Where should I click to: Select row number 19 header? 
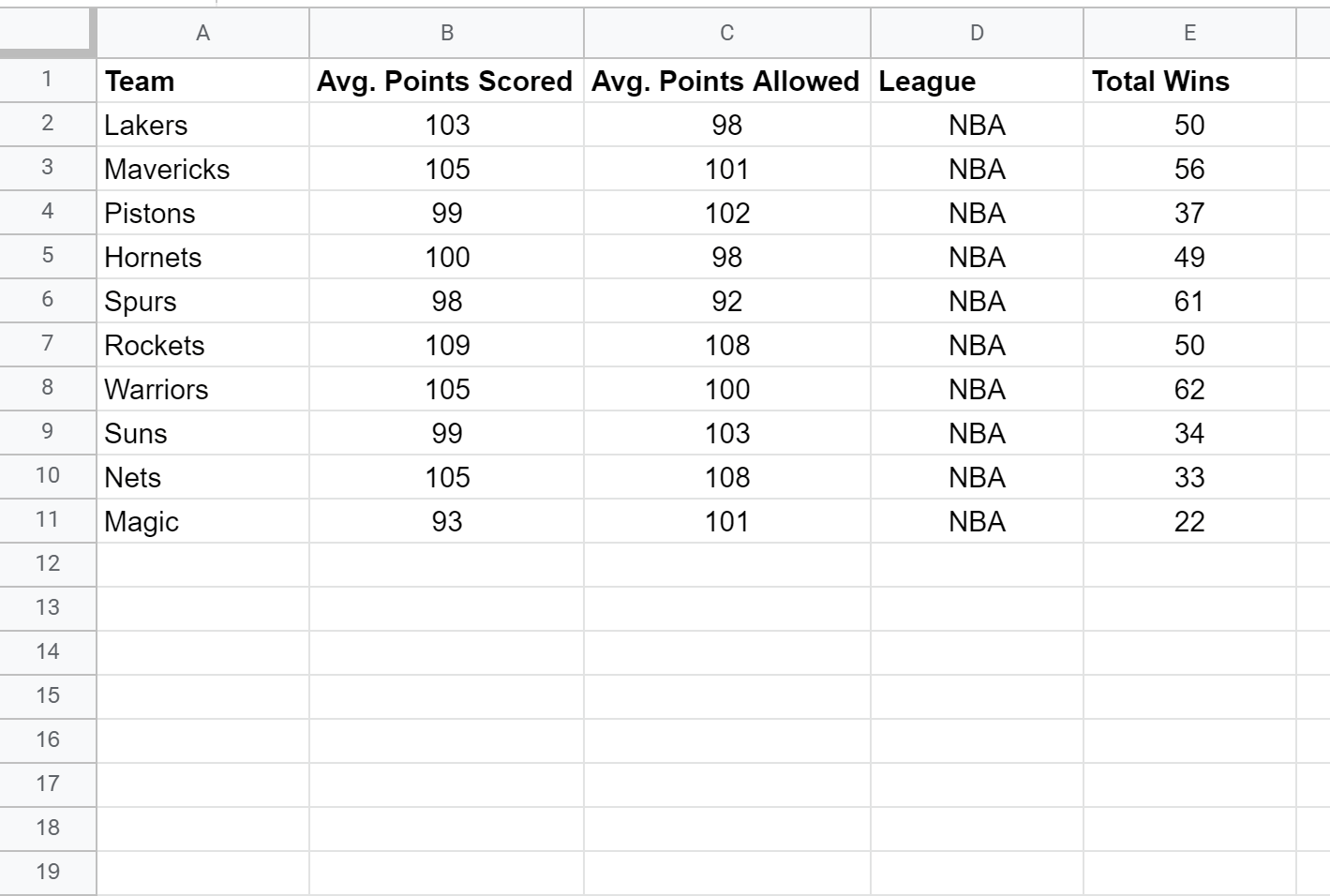point(47,872)
